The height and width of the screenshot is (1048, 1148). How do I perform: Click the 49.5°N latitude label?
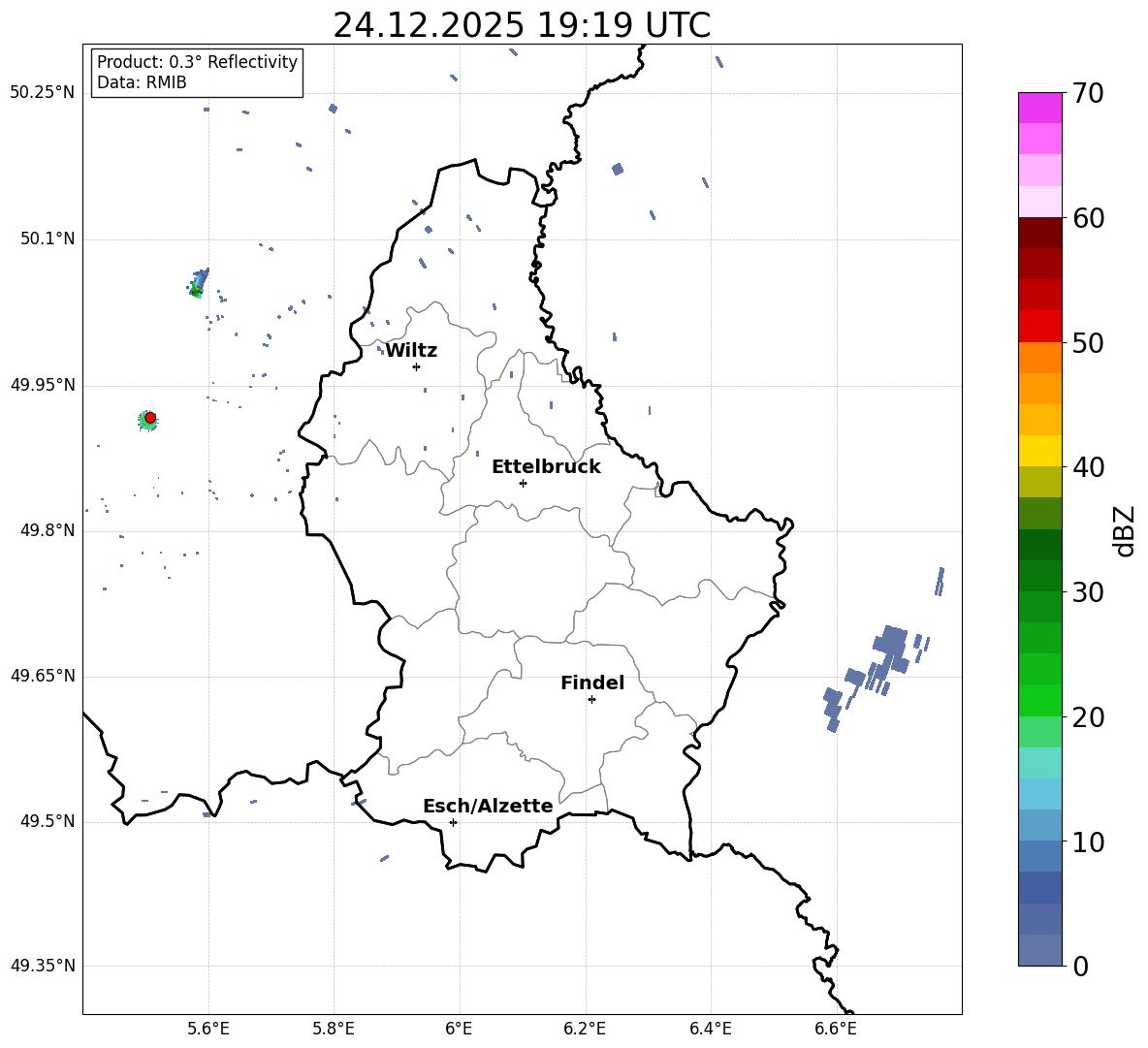[x=48, y=821]
